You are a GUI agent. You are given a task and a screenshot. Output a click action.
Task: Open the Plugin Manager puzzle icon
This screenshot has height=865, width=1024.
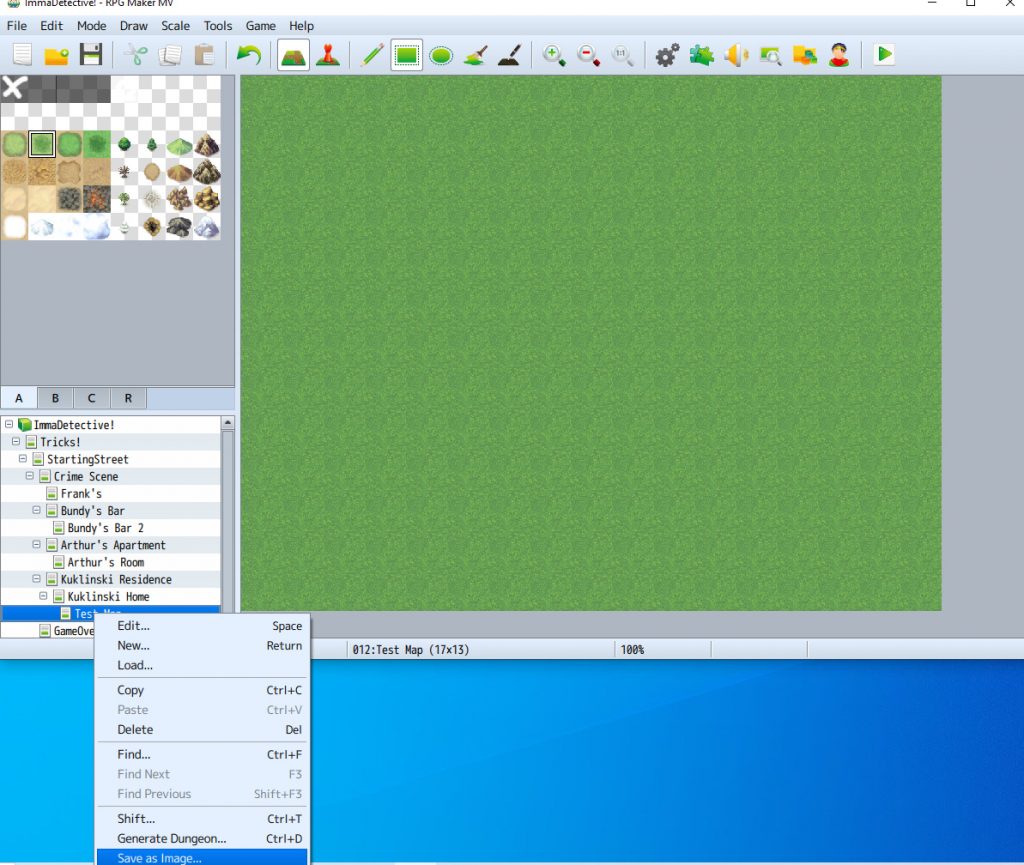pos(700,56)
